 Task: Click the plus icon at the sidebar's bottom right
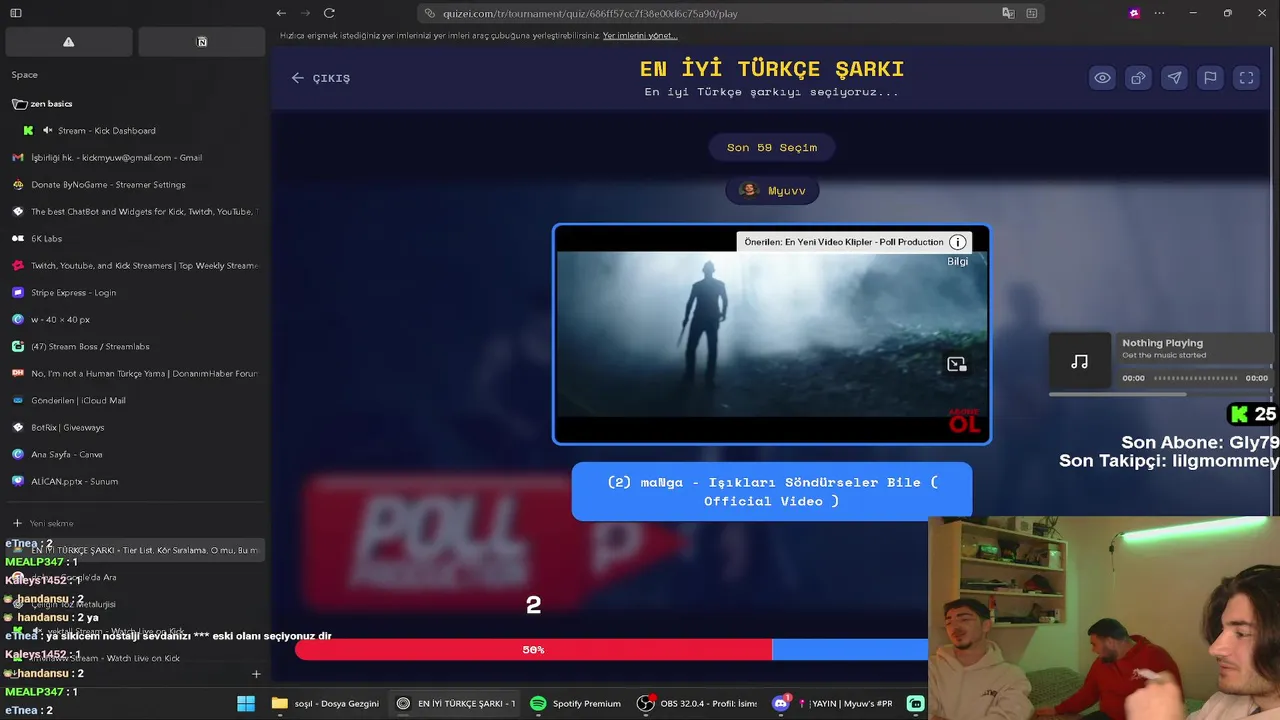click(256, 674)
